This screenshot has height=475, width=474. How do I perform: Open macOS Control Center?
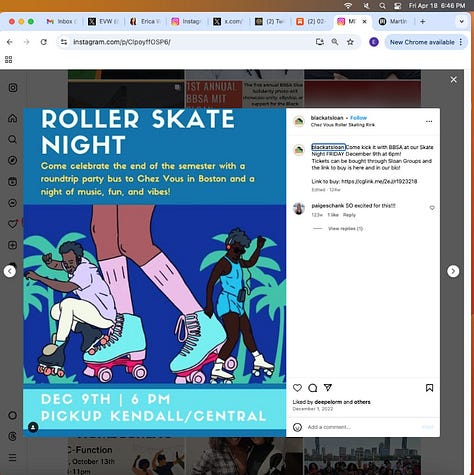click(x=397, y=6)
